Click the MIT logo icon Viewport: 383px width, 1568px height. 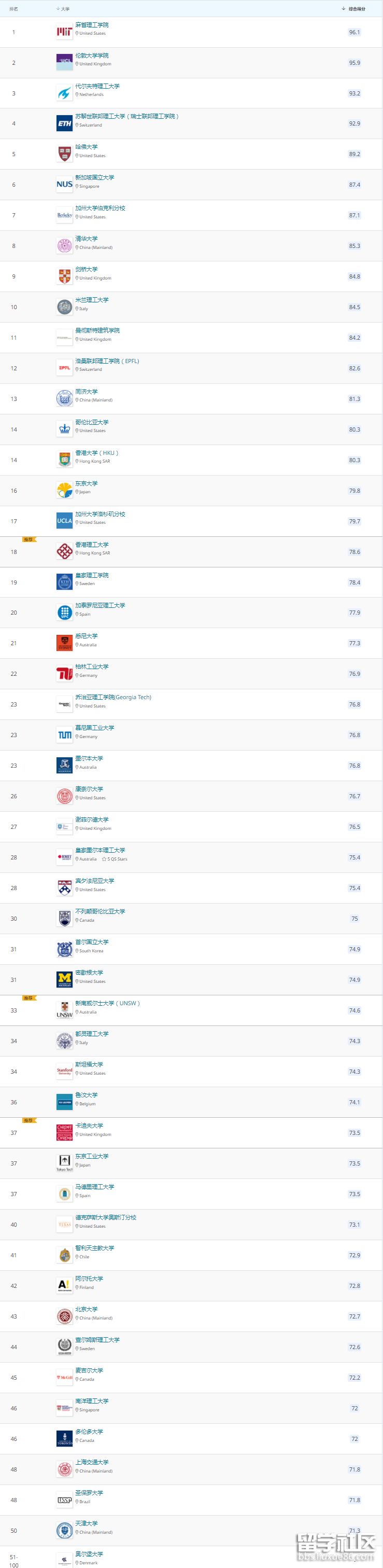64,32
